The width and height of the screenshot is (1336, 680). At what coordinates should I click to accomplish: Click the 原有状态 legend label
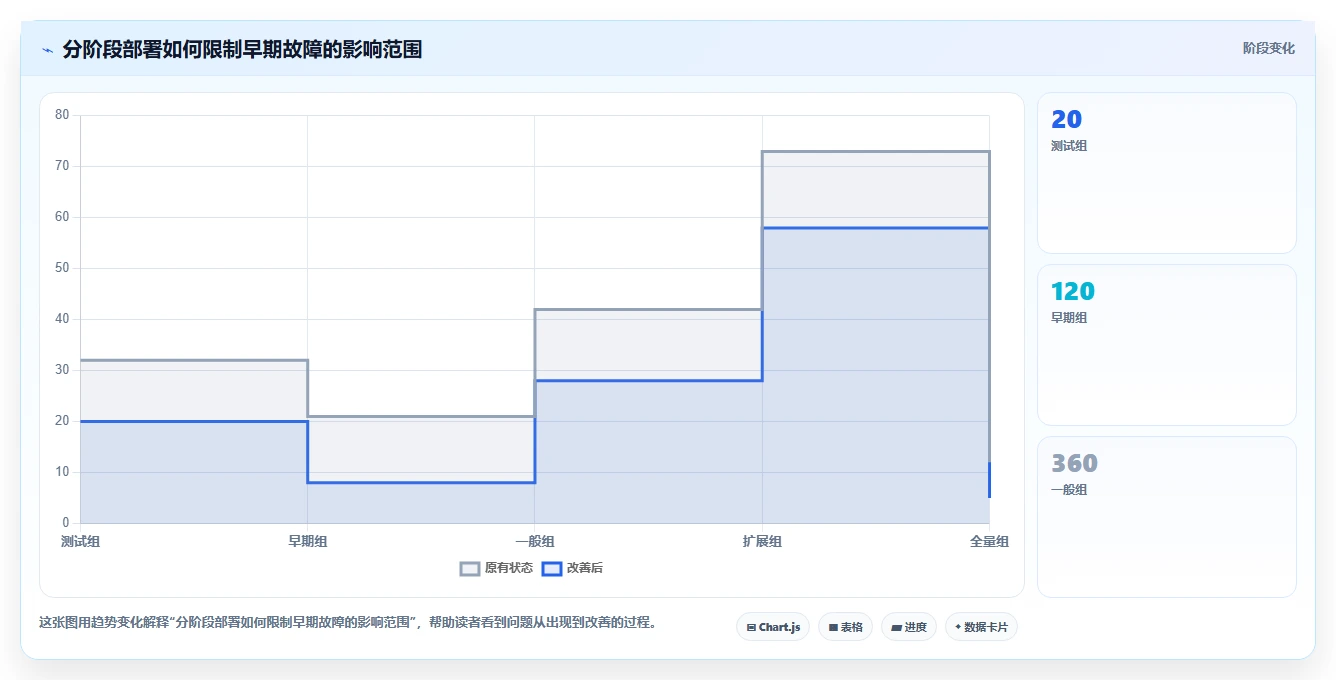coord(509,568)
